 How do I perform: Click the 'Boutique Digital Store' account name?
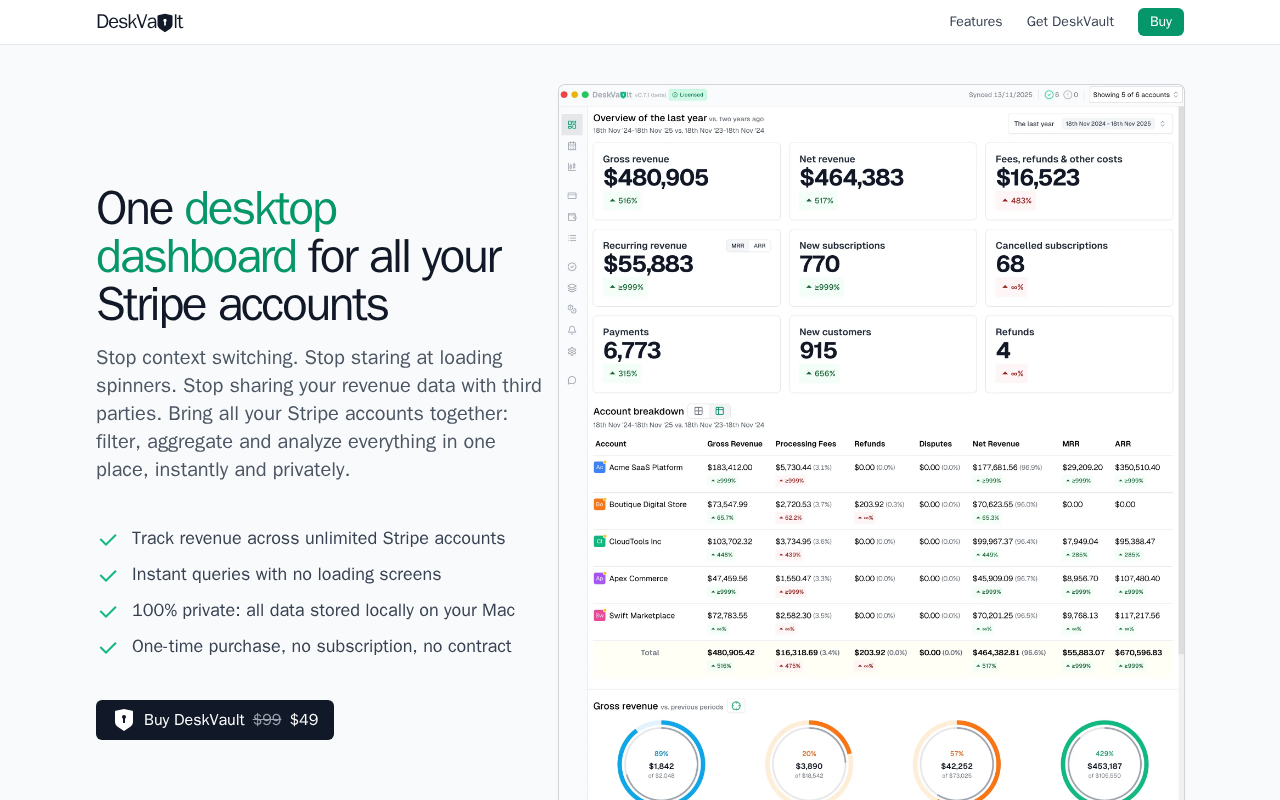click(x=648, y=504)
